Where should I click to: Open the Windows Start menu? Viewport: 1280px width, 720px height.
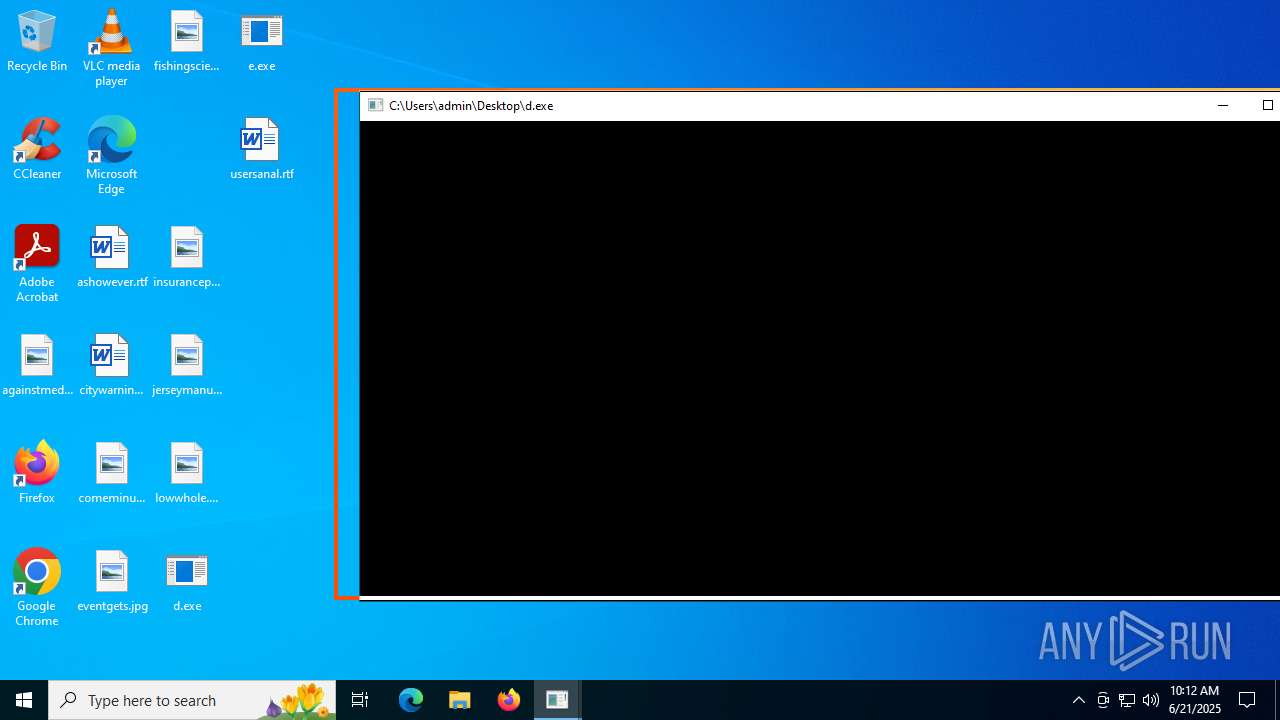click(x=24, y=700)
